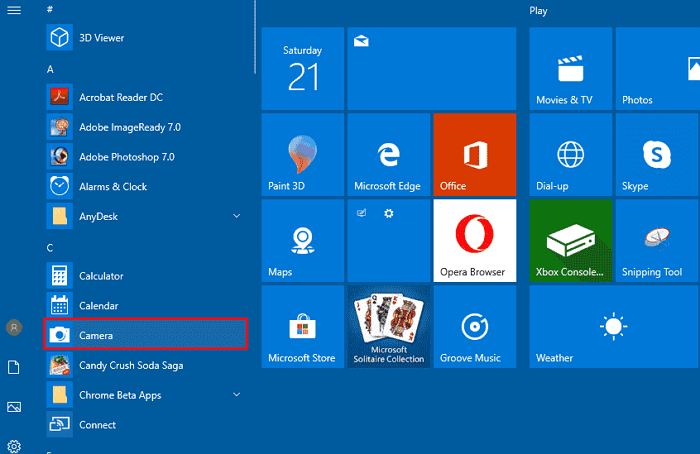Launch the Connect app
Viewport: 700px width, 454px height.
coord(146,425)
